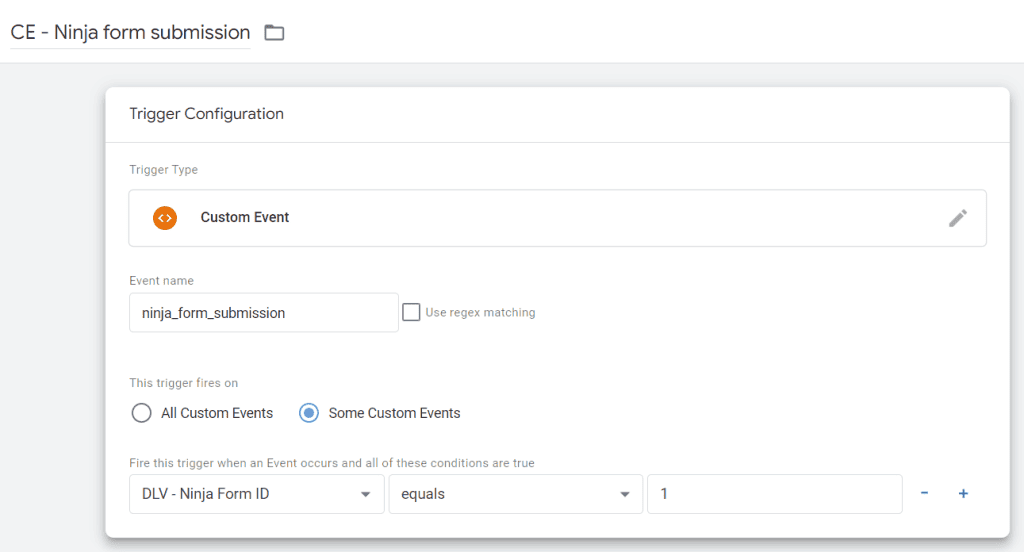Remove condition with minus icon

coord(924,493)
